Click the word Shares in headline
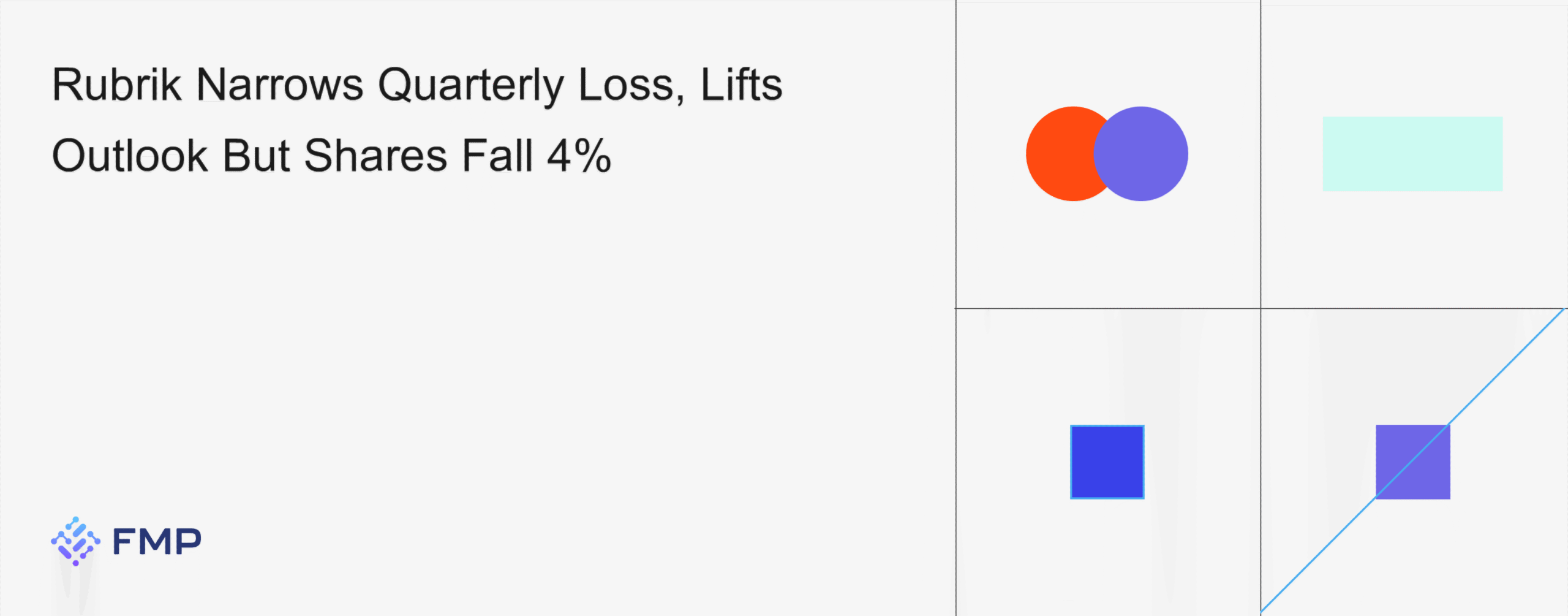Image resolution: width=1568 pixels, height=616 pixels. (x=375, y=156)
